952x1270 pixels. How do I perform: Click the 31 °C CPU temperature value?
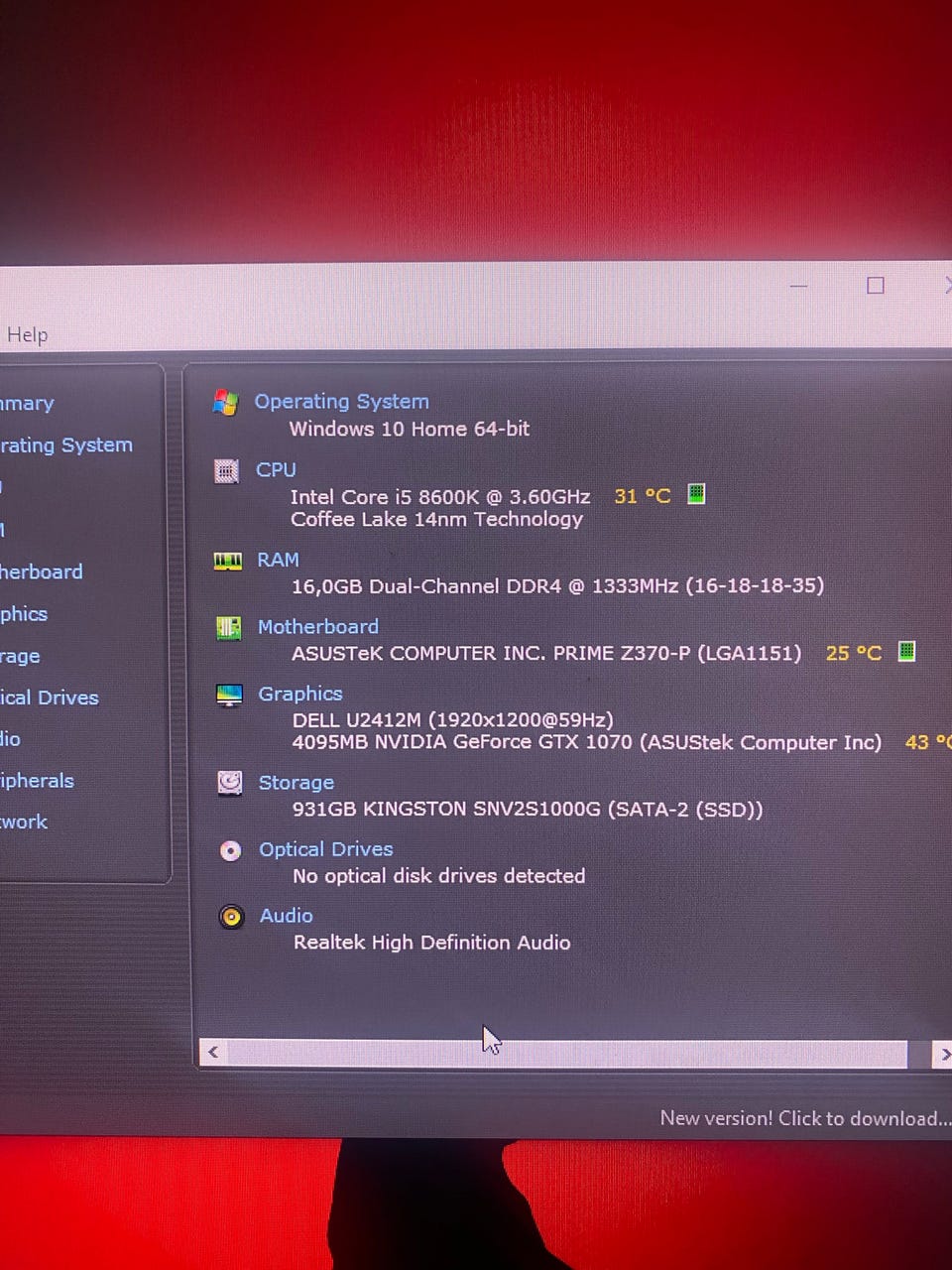coord(643,495)
